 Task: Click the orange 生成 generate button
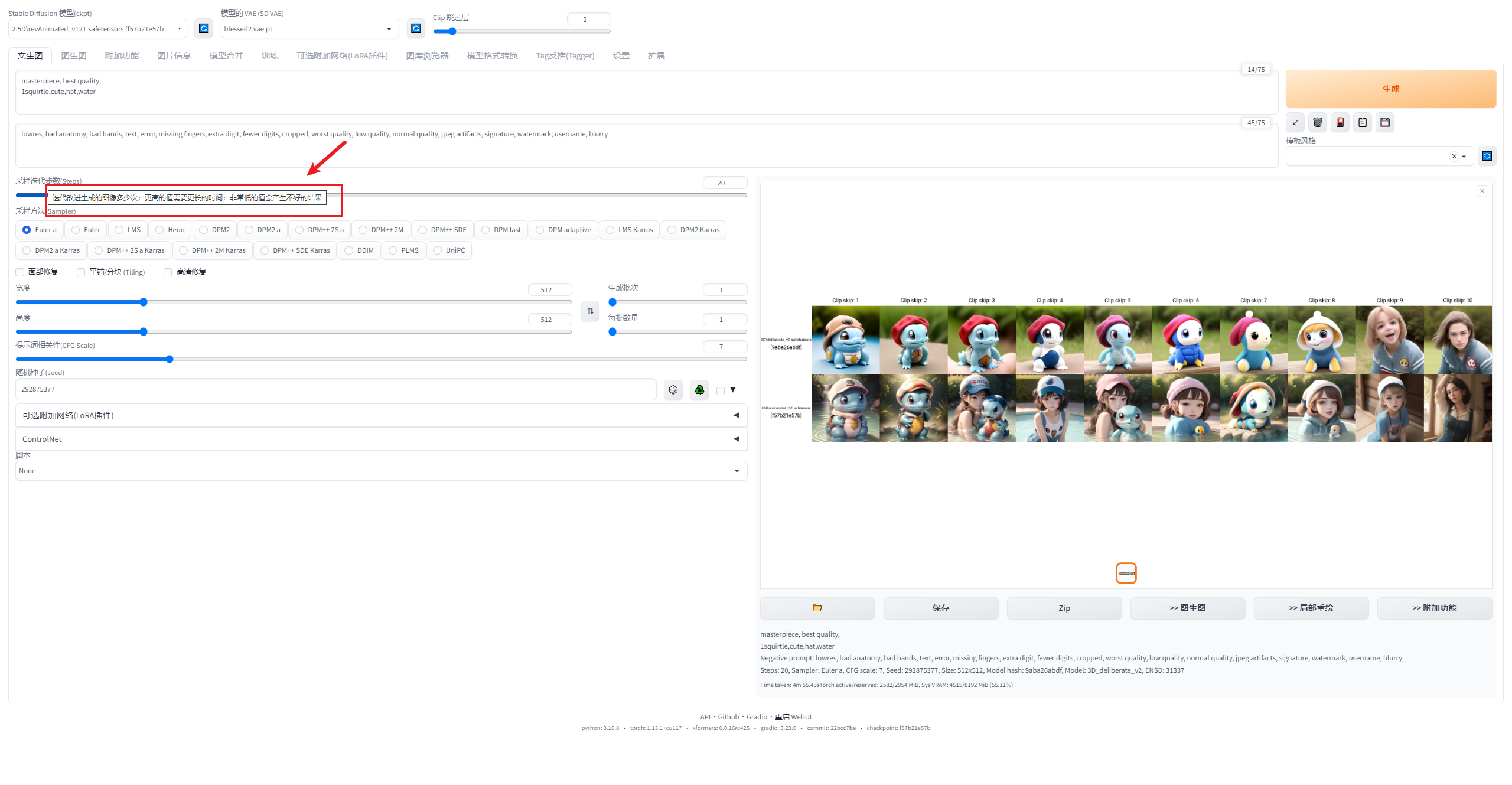(x=1390, y=89)
